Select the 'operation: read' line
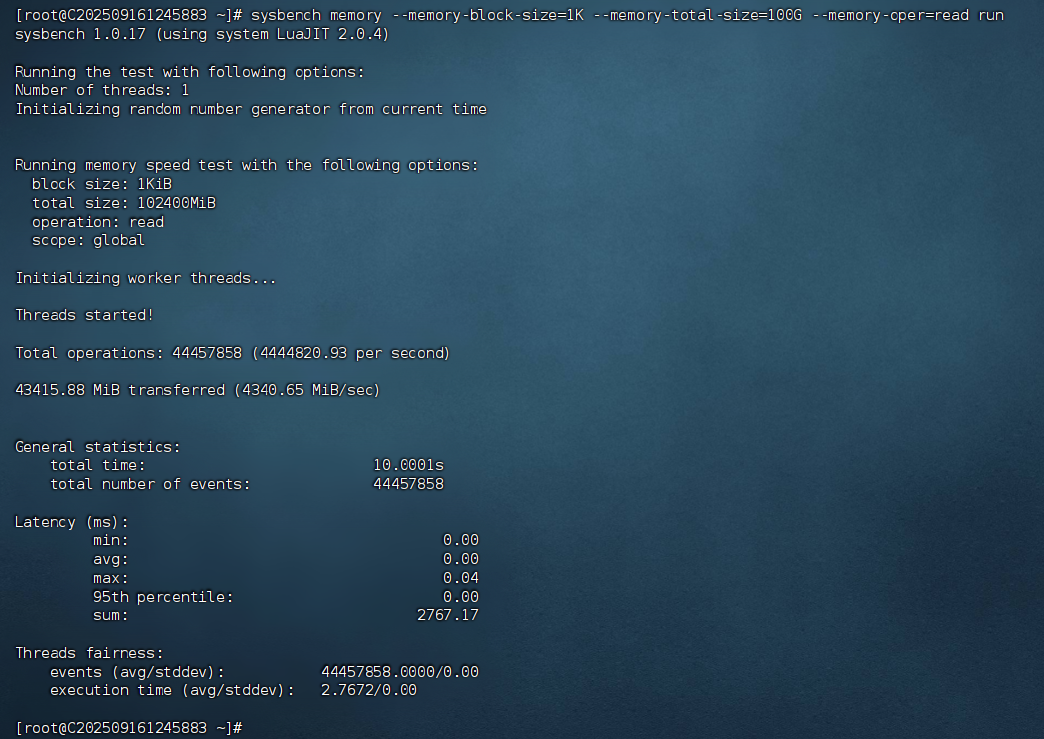The image size is (1044, 739). tap(95, 221)
